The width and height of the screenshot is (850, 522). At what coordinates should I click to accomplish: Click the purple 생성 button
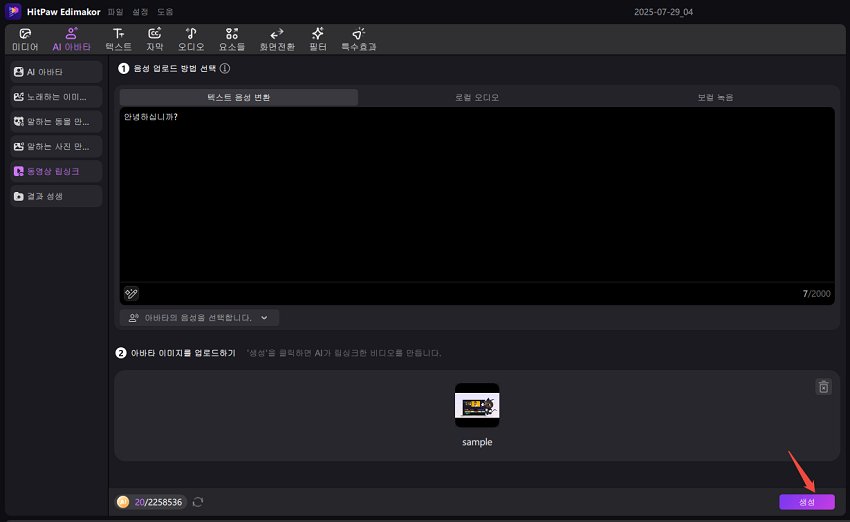807,502
